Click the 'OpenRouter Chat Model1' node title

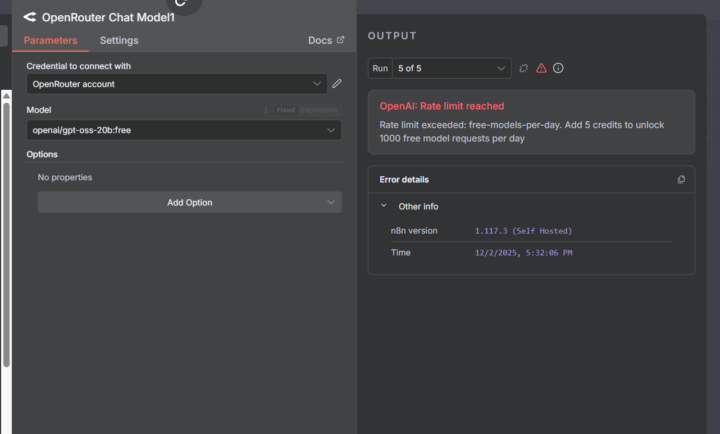coord(108,17)
